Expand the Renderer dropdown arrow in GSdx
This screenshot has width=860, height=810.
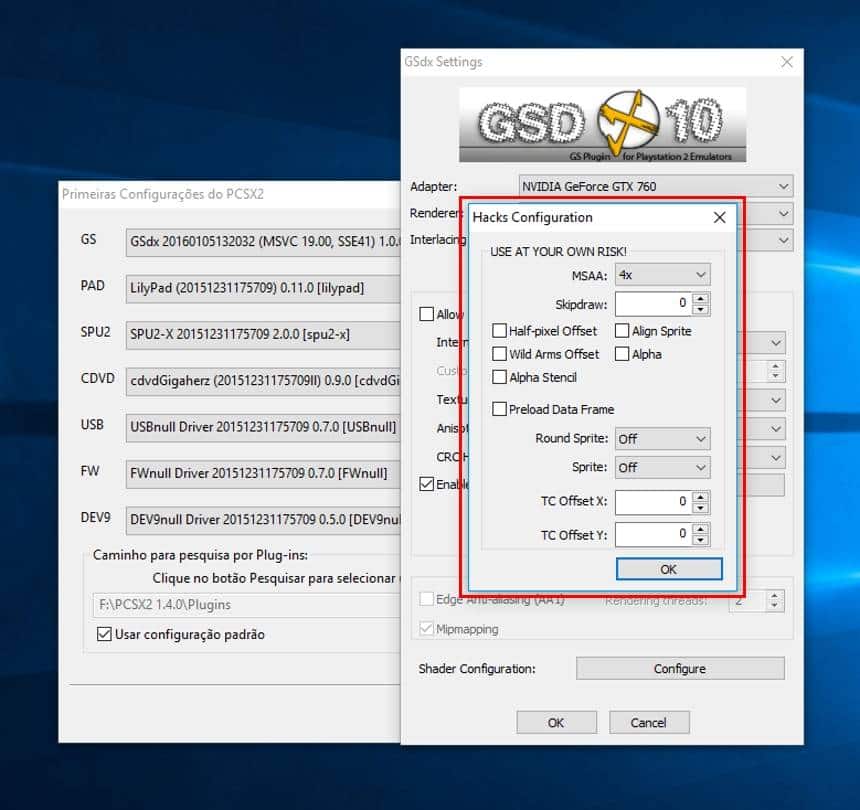[x=783, y=213]
